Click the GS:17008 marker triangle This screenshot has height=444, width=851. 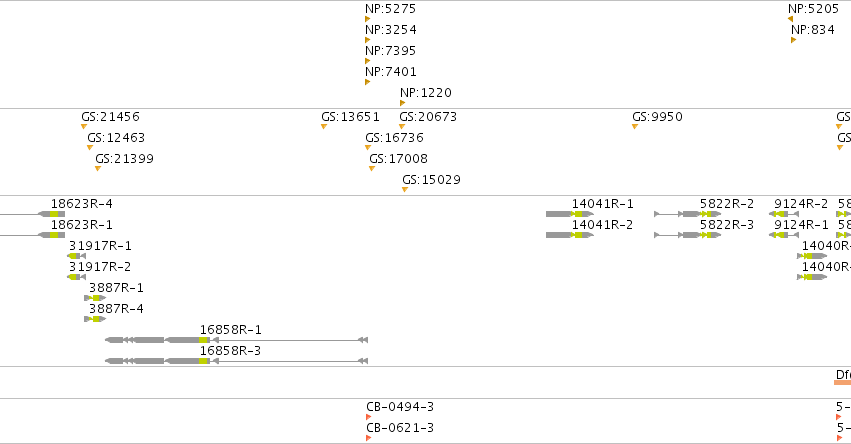coord(372,169)
